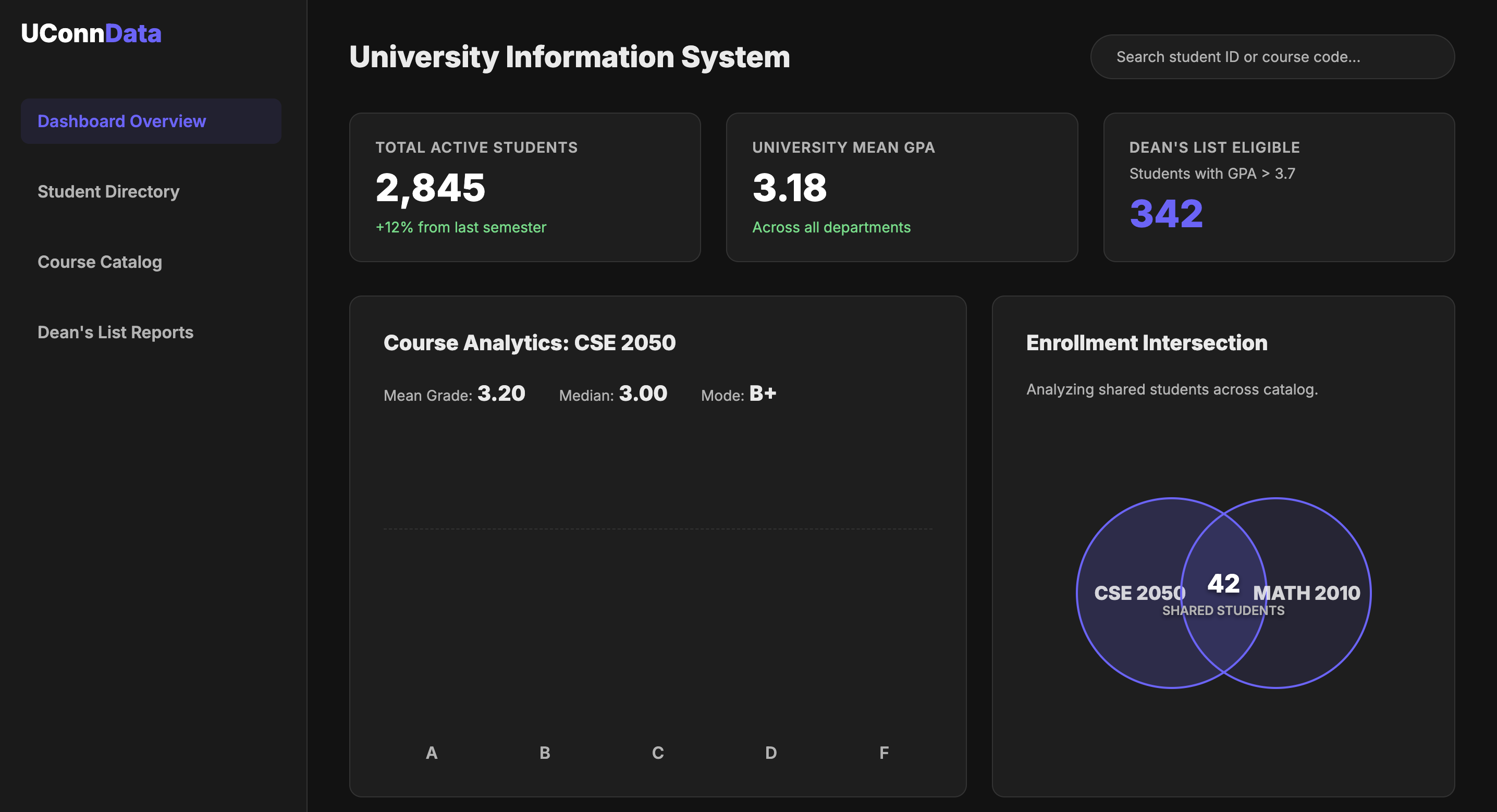This screenshot has width=1497, height=812.
Task: View Dean's List Reports
Action: tap(115, 332)
